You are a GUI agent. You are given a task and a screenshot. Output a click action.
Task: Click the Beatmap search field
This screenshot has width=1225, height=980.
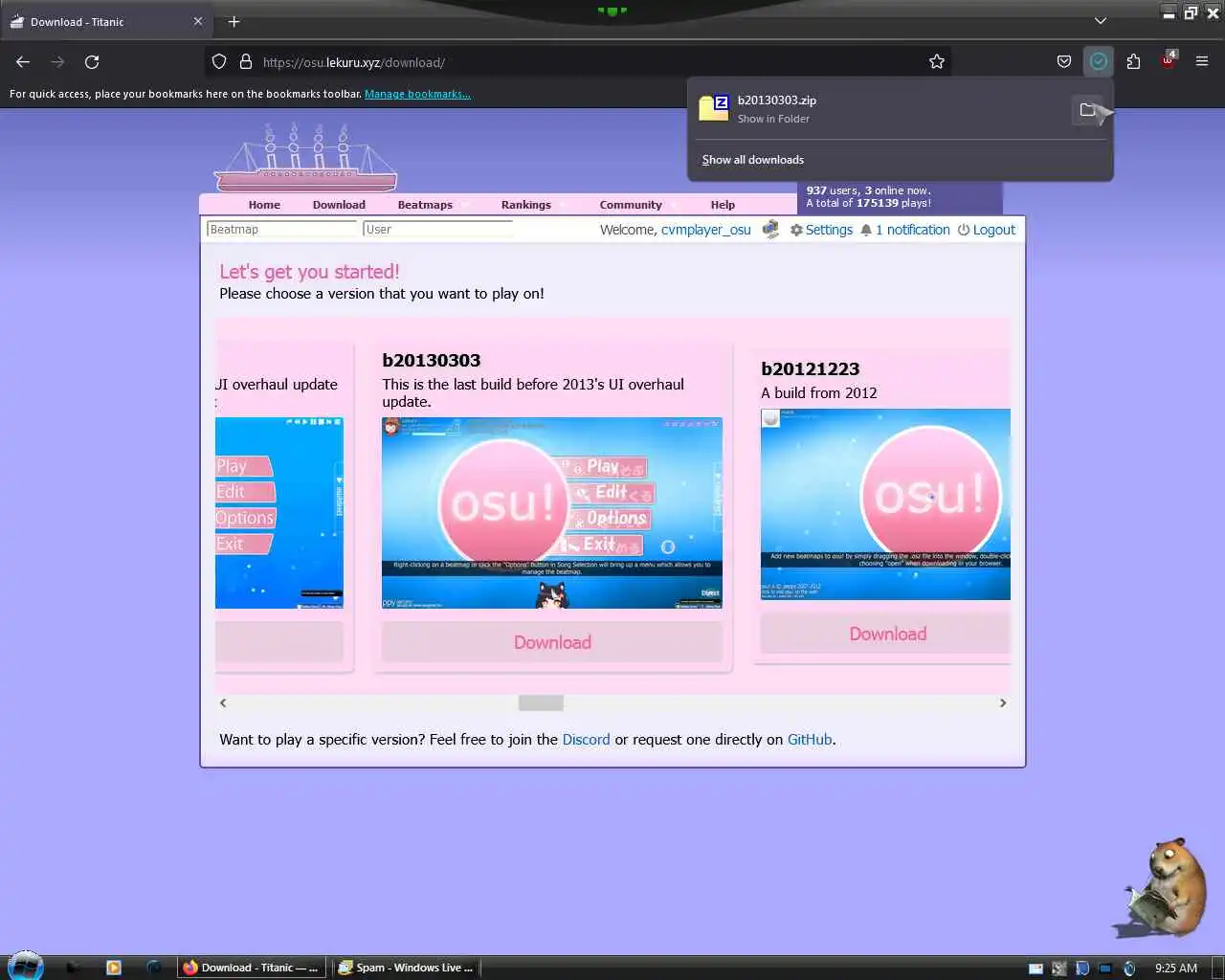click(281, 230)
